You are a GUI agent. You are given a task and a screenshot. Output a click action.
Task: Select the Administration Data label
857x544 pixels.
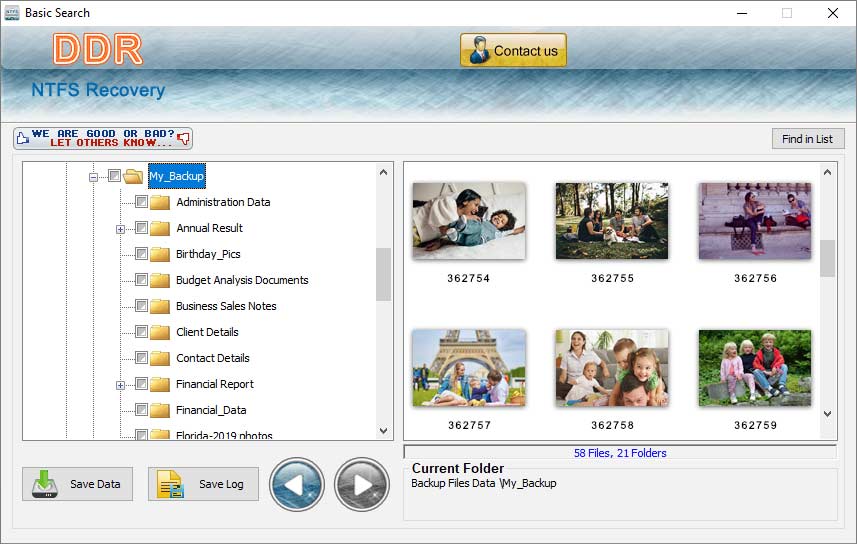(223, 202)
